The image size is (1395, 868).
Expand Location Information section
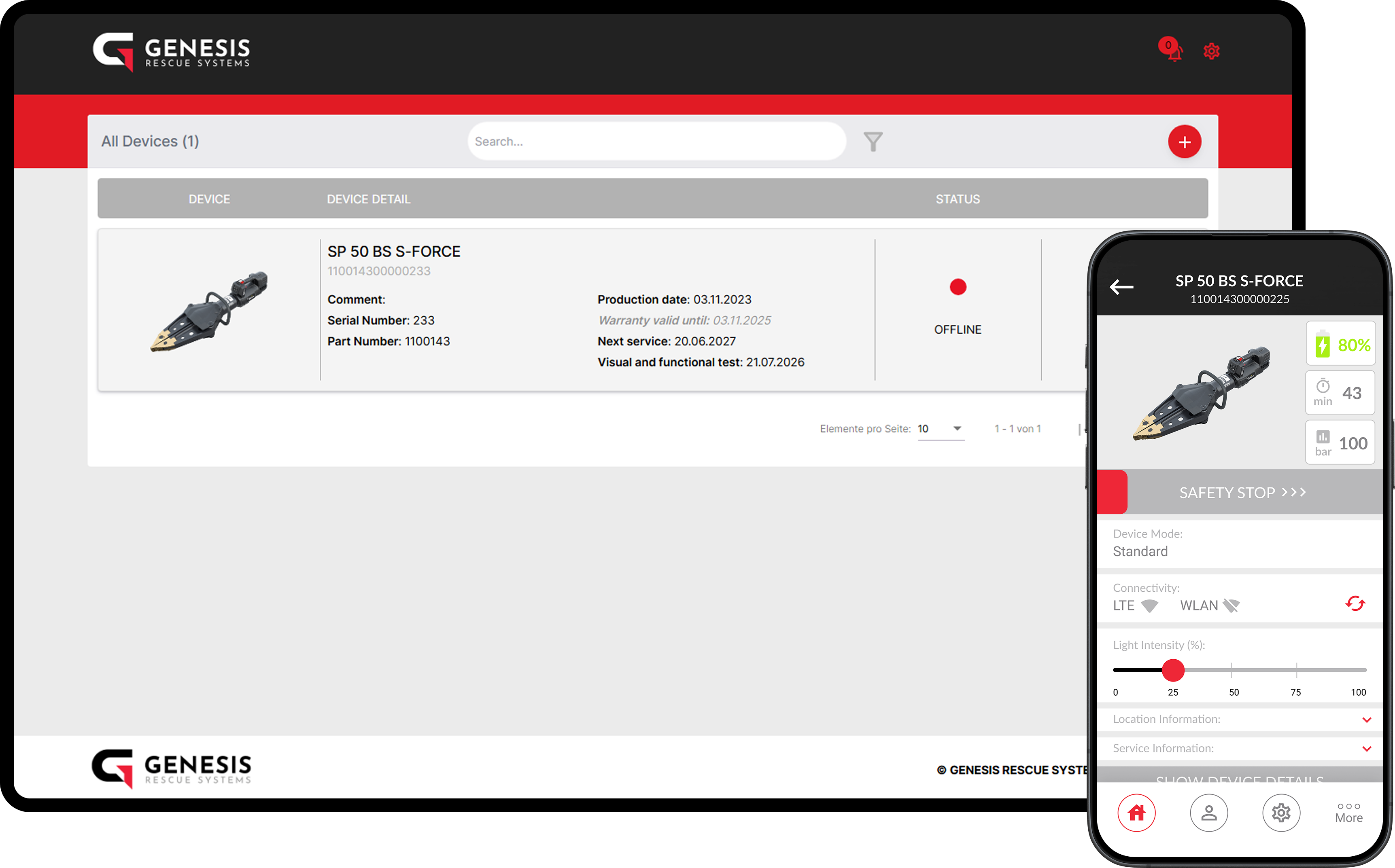click(1239, 719)
